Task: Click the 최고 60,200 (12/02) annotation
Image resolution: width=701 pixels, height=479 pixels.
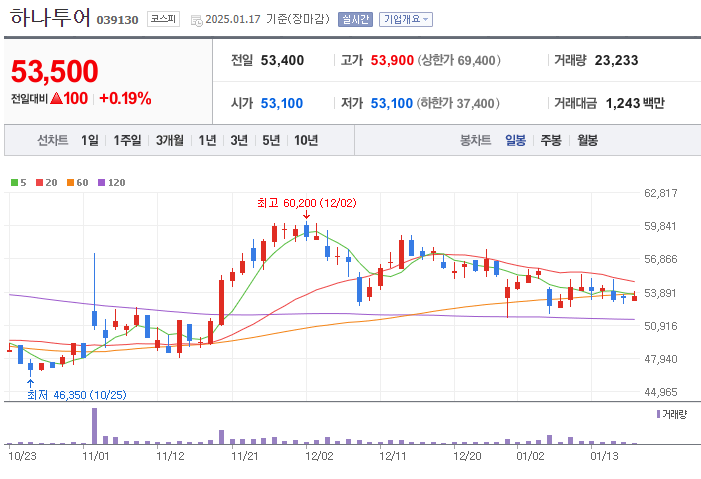Action: click(307, 203)
